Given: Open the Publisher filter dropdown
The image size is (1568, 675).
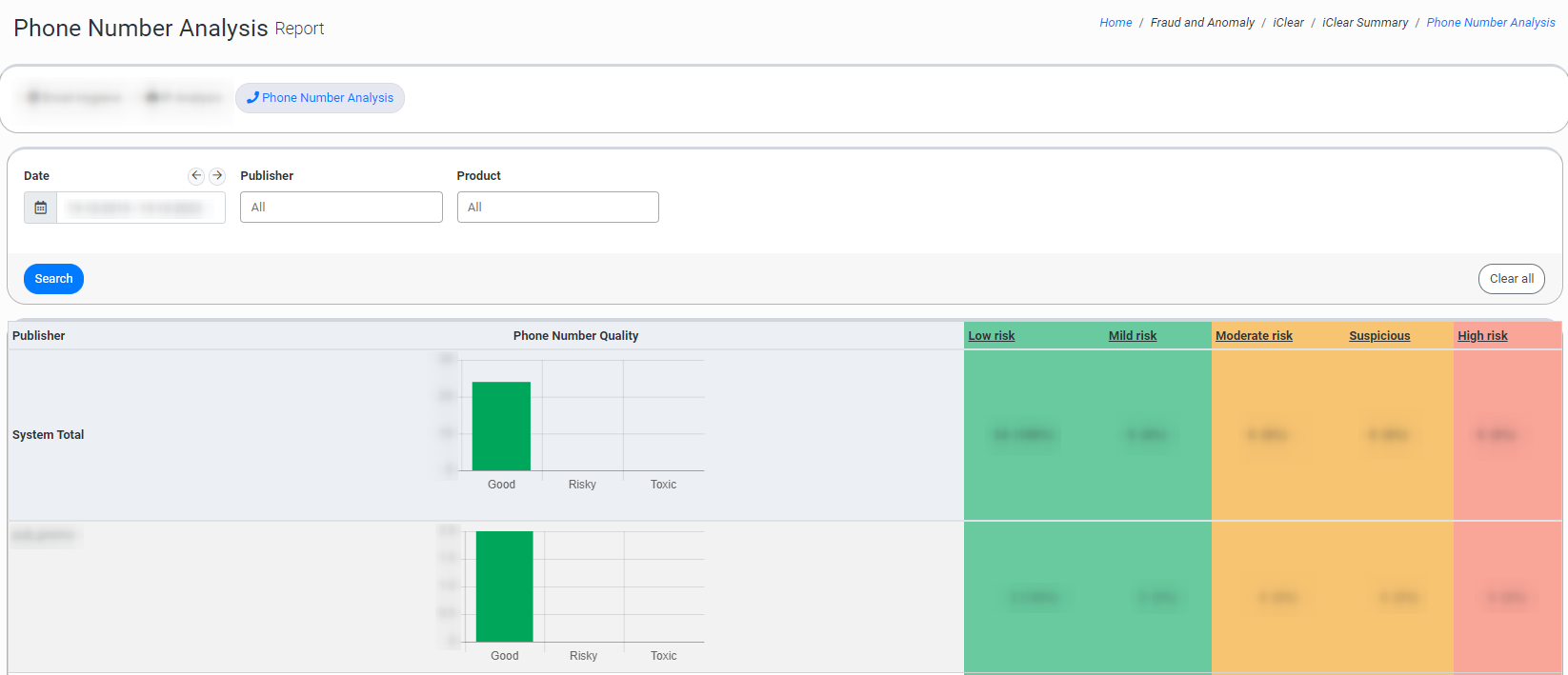Looking at the screenshot, I should 341,208.
